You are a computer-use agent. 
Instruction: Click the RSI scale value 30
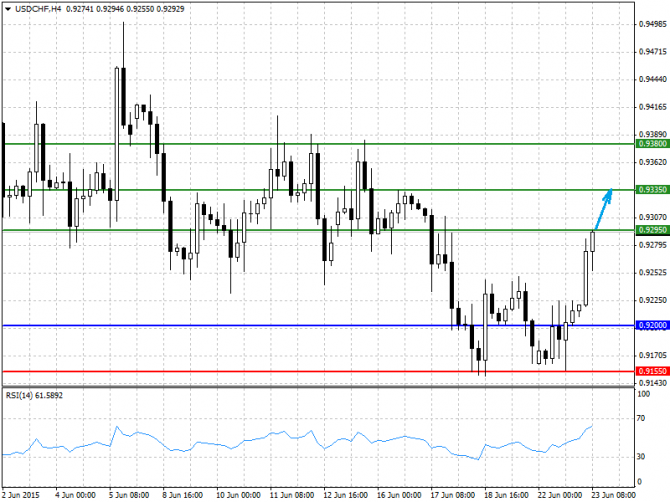click(641, 457)
